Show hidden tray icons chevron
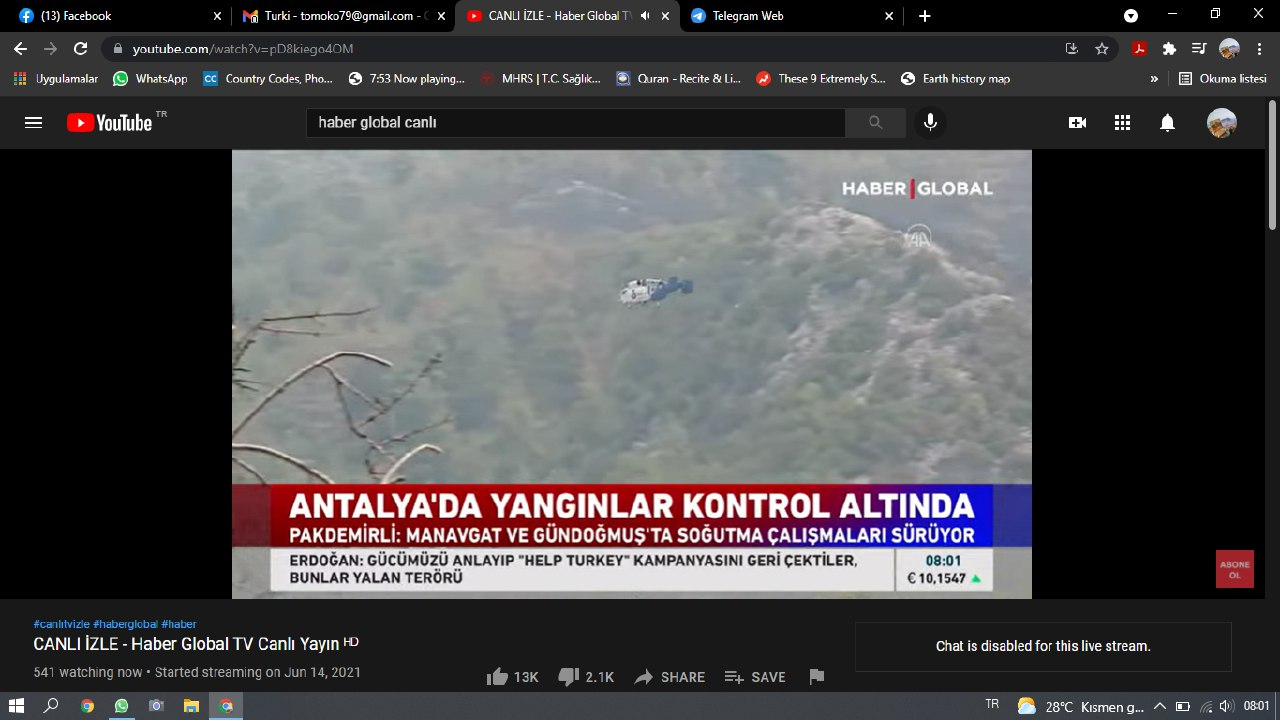The width and height of the screenshot is (1280, 720). pyautogui.click(x=1160, y=706)
